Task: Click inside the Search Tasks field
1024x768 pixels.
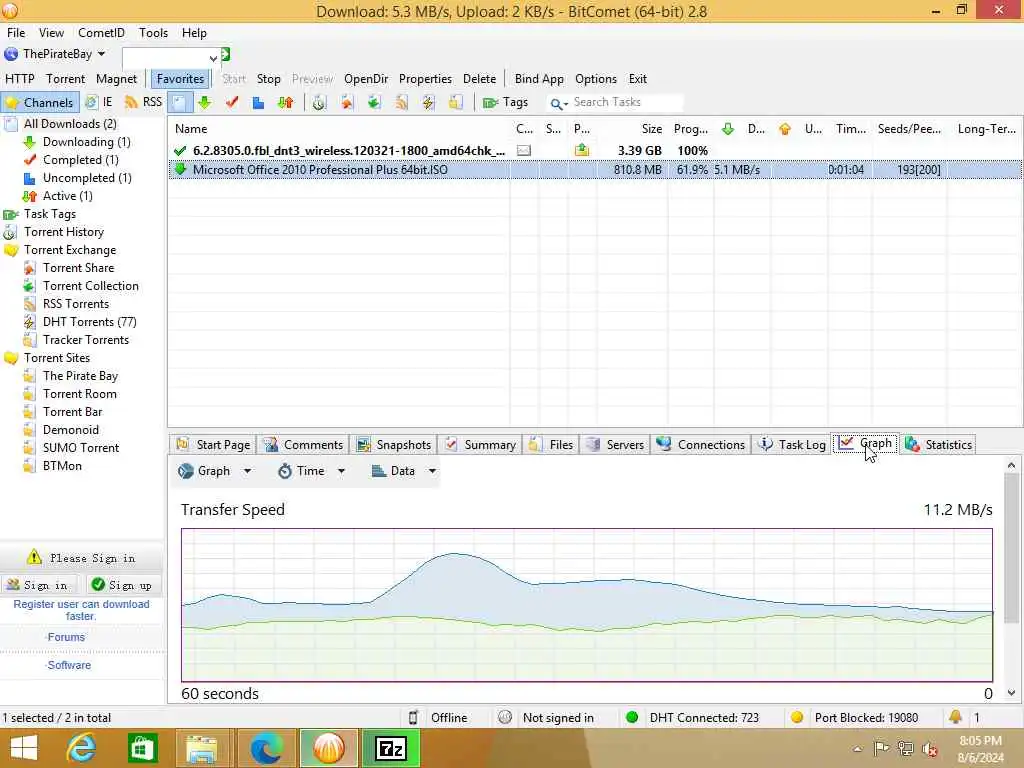Action: point(626,103)
